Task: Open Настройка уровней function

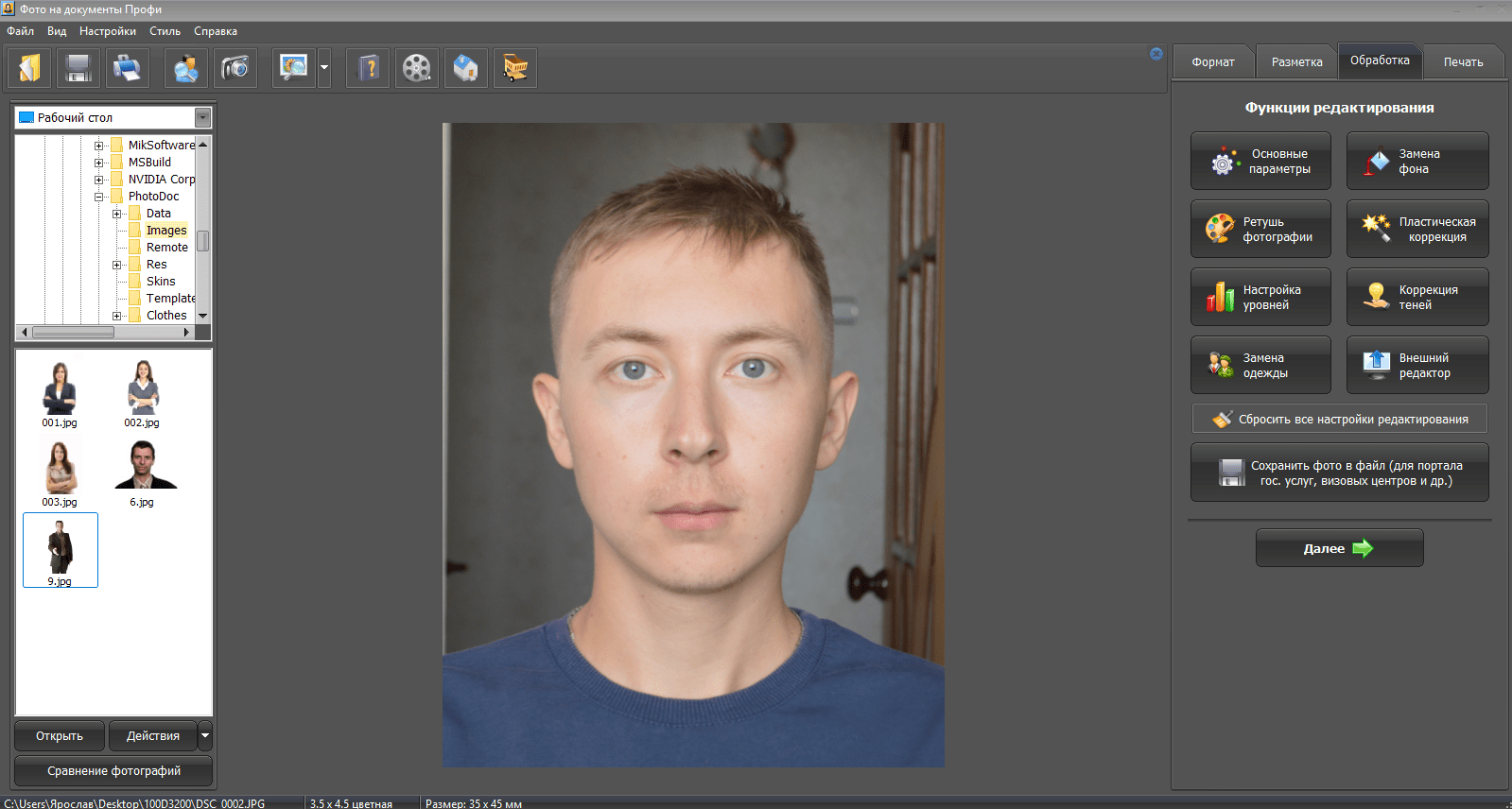Action: tap(1260, 298)
